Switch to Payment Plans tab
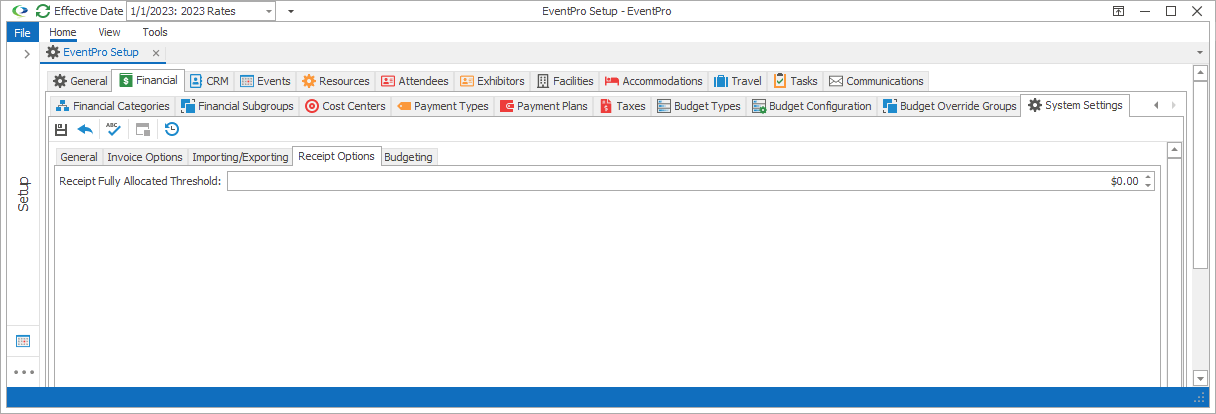The height and width of the screenshot is (414, 1216). (x=545, y=106)
